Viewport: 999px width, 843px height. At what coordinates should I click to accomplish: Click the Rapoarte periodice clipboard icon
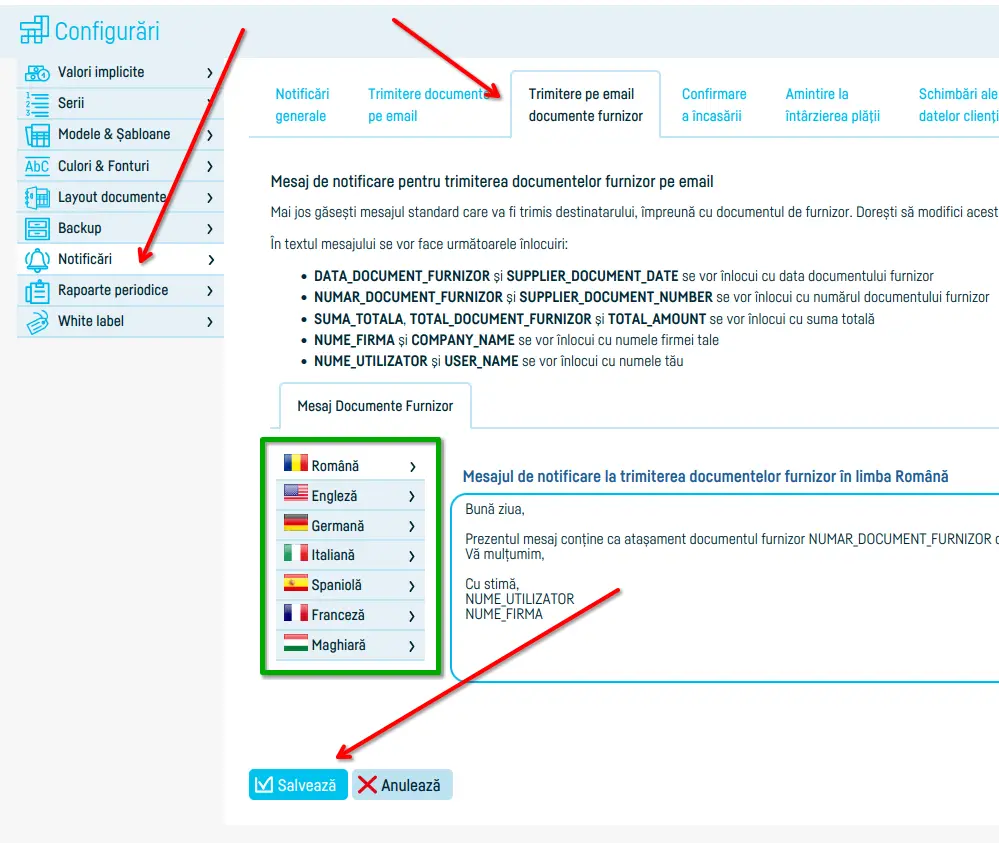click(x=37, y=291)
